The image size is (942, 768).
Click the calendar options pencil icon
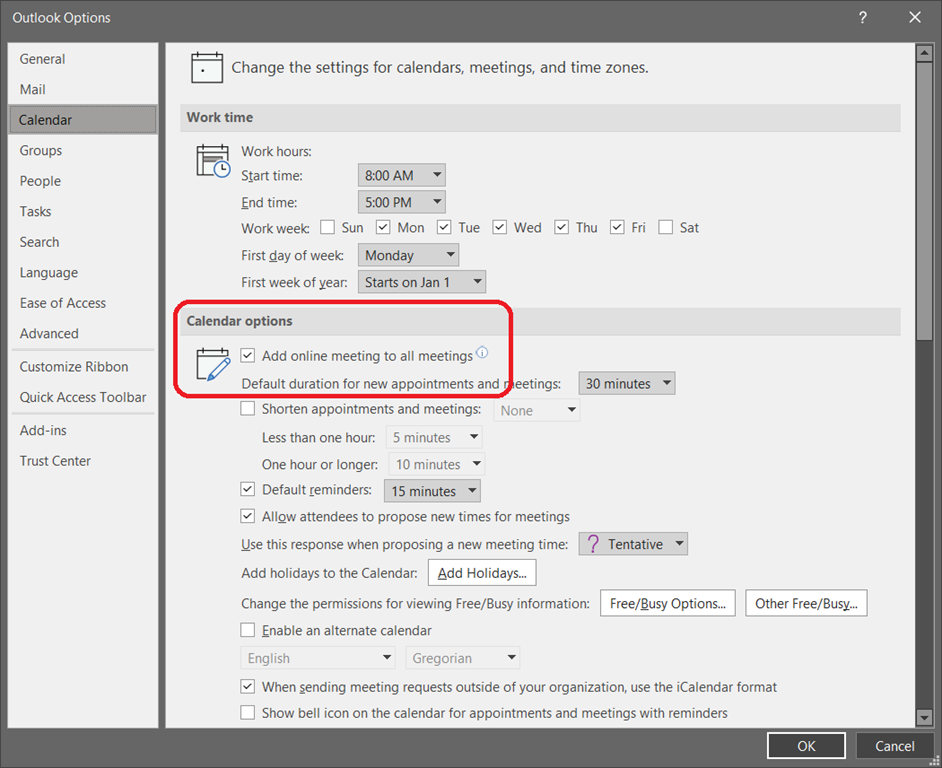212,365
